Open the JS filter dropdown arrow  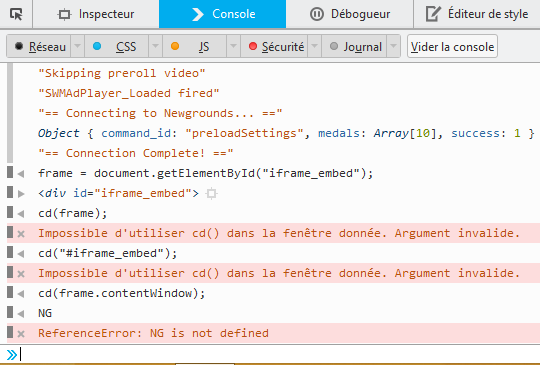(233, 46)
